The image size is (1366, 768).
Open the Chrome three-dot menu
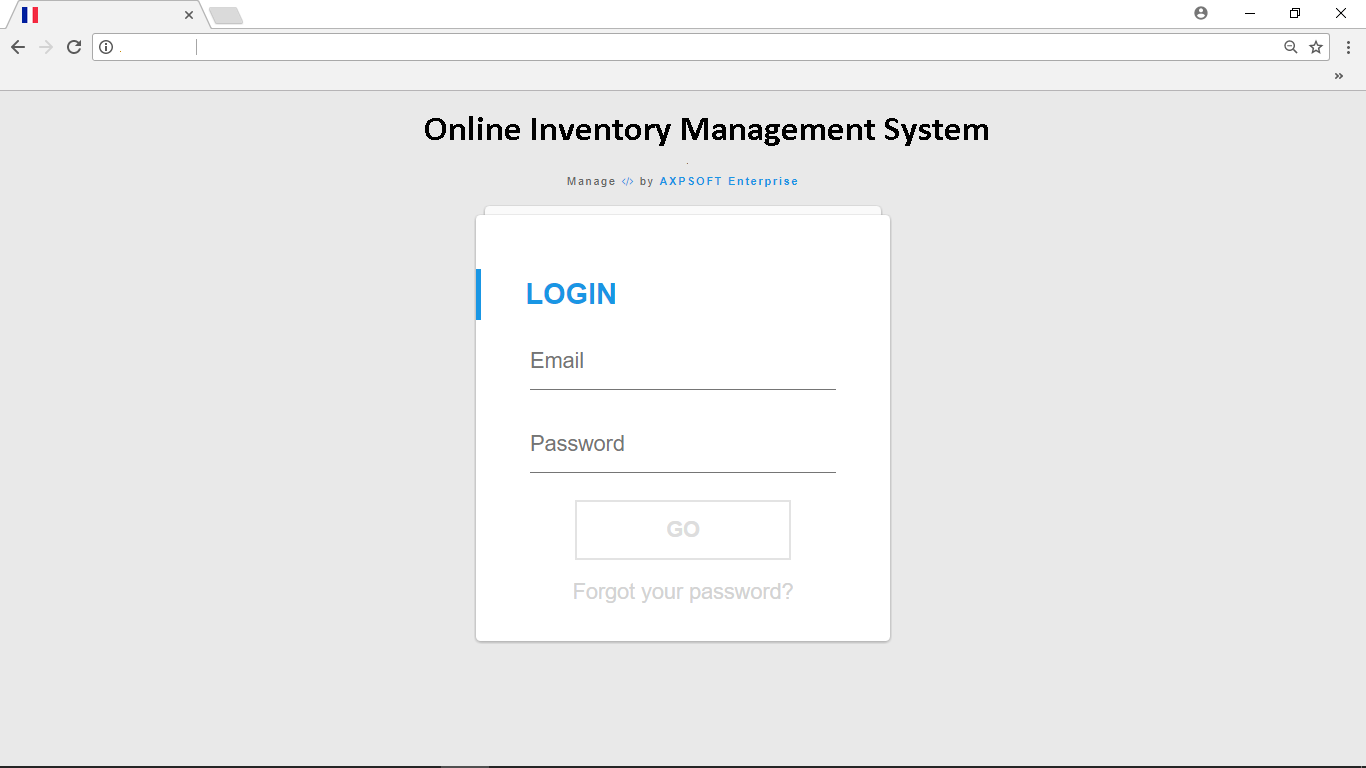[1348, 47]
